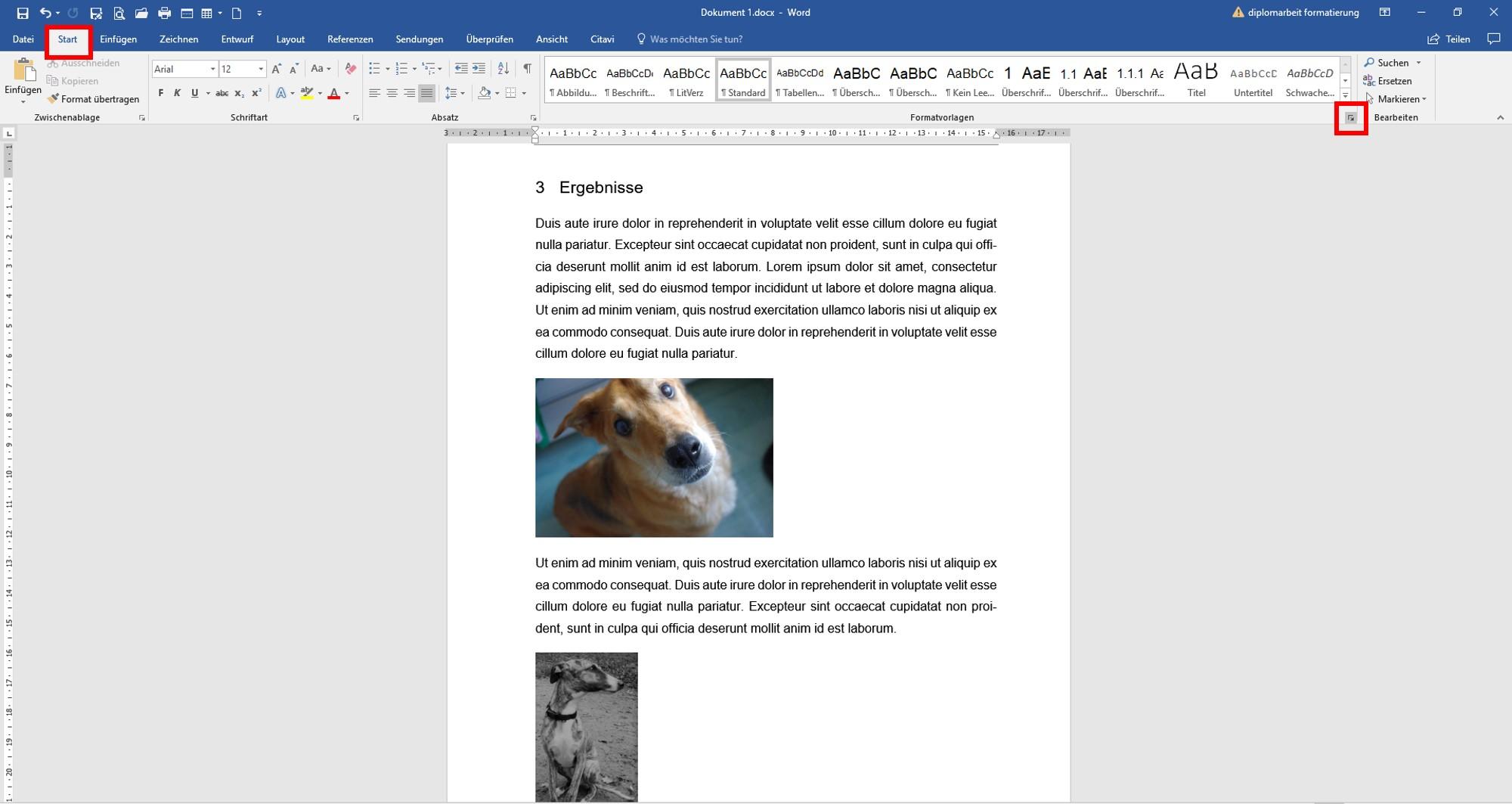Viewport: 1512px width, 804px height.
Task: Open the Überprüfen tab
Action: (489, 39)
